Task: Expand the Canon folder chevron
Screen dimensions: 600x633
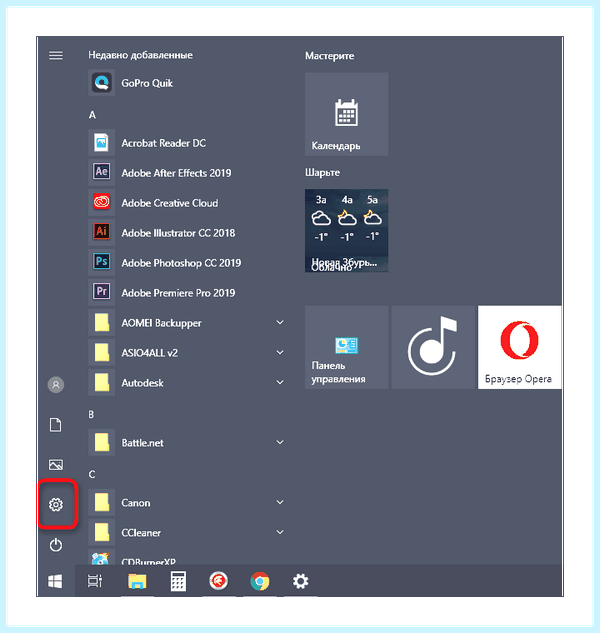Action: 280,502
